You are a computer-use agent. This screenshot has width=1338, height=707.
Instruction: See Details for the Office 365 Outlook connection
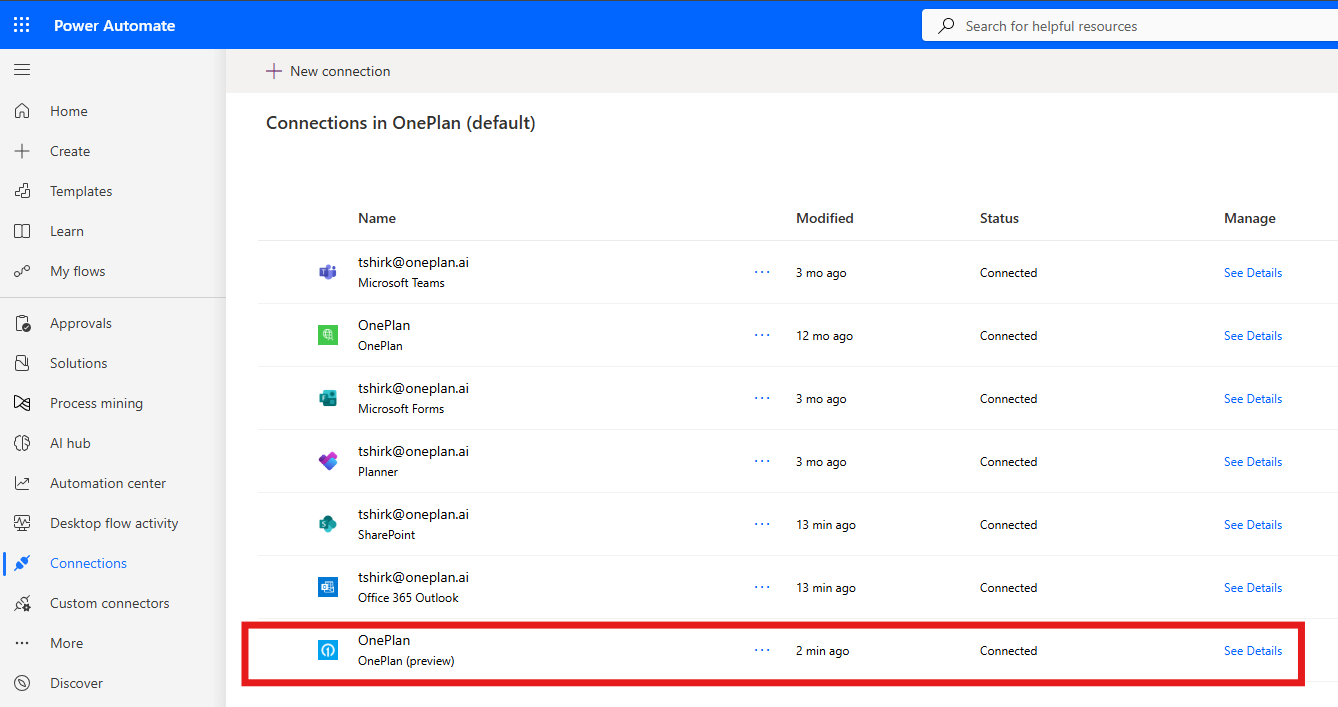tap(1252, 588)
